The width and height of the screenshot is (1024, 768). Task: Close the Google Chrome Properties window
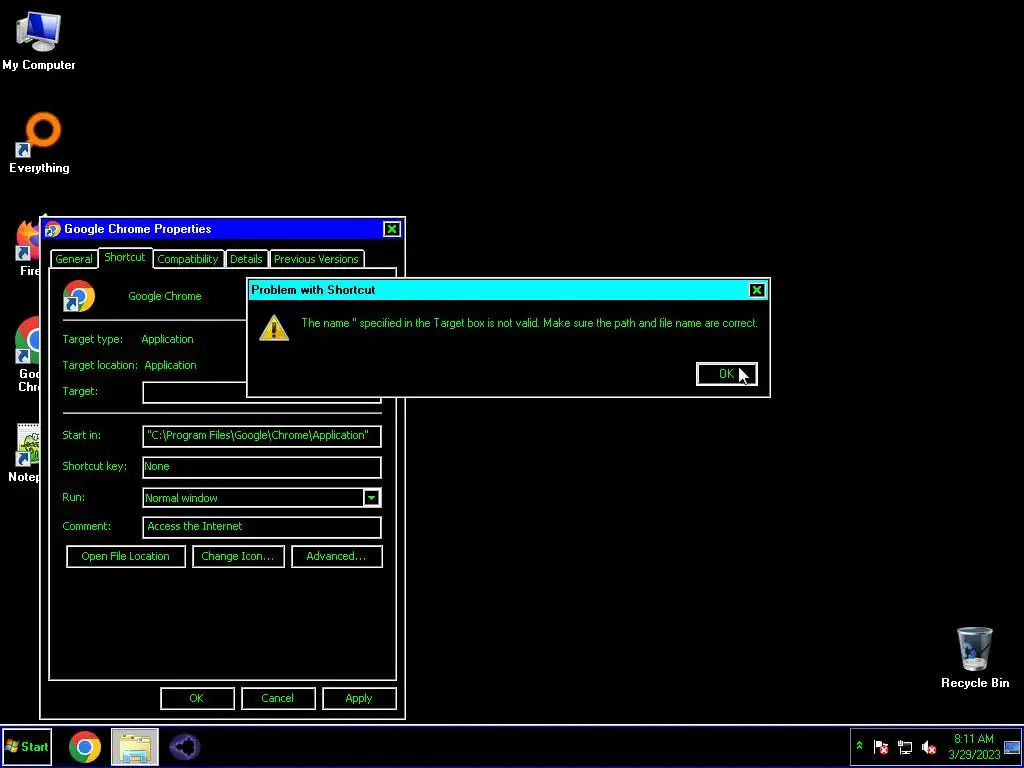tap(391, 229)
